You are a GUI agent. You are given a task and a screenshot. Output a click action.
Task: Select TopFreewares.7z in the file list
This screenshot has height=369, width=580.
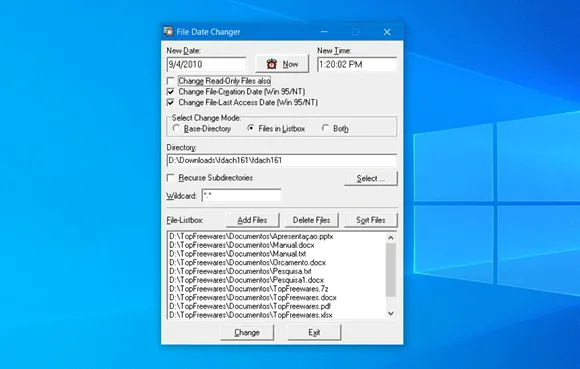[x=249, y=289]
